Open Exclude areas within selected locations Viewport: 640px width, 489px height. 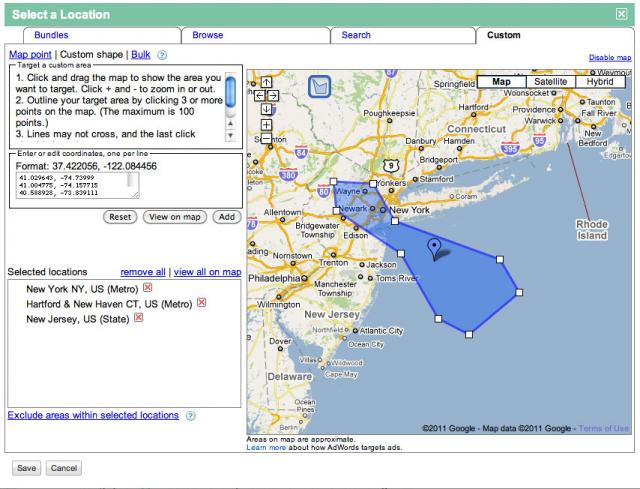click(x=93, y=415)
